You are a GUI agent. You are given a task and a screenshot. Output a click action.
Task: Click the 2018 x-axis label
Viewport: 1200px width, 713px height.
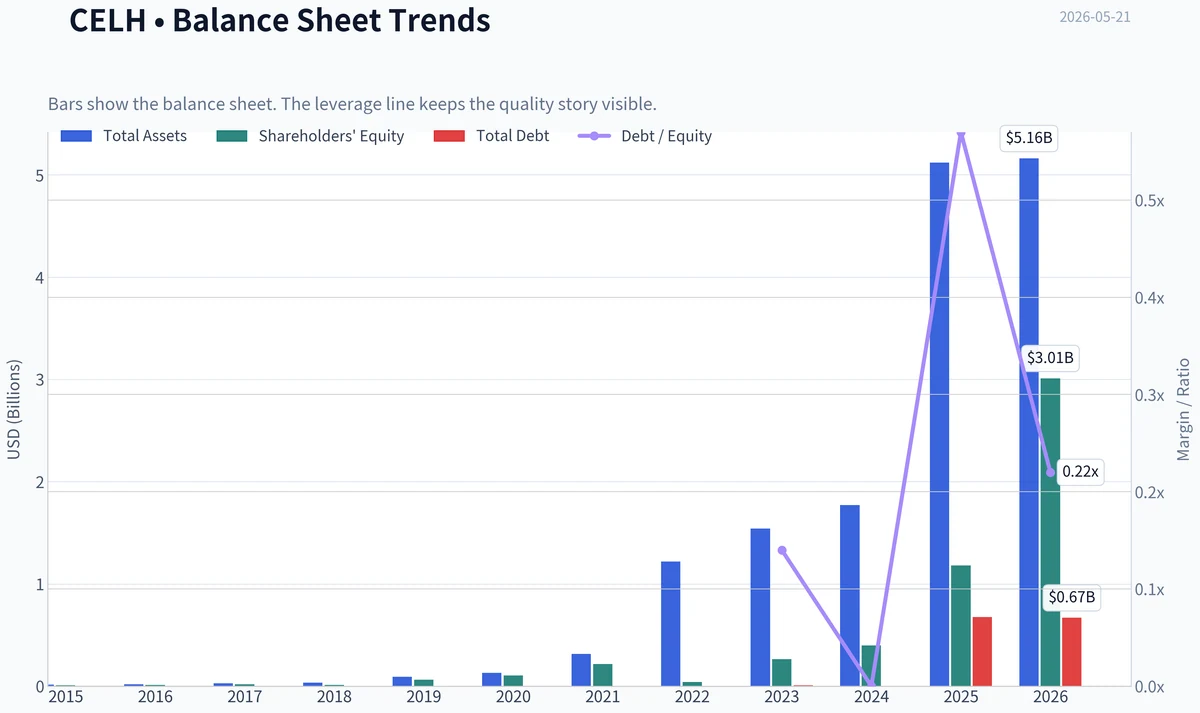334,696
